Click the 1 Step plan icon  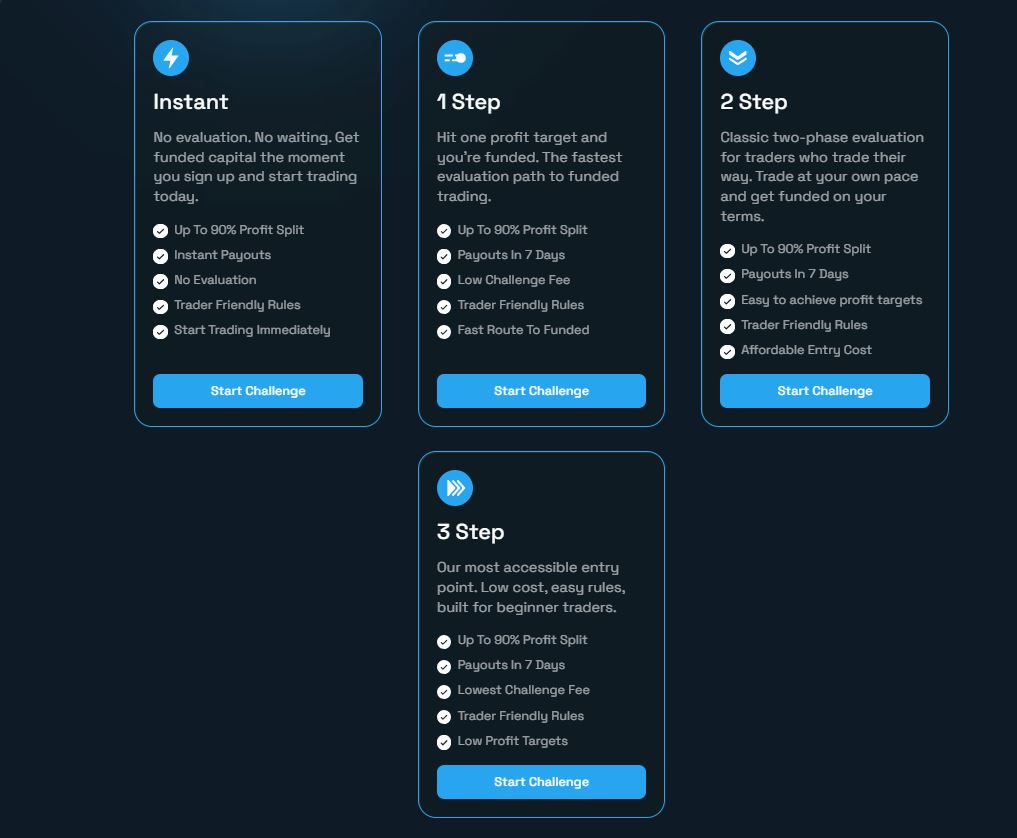[455, 58]
